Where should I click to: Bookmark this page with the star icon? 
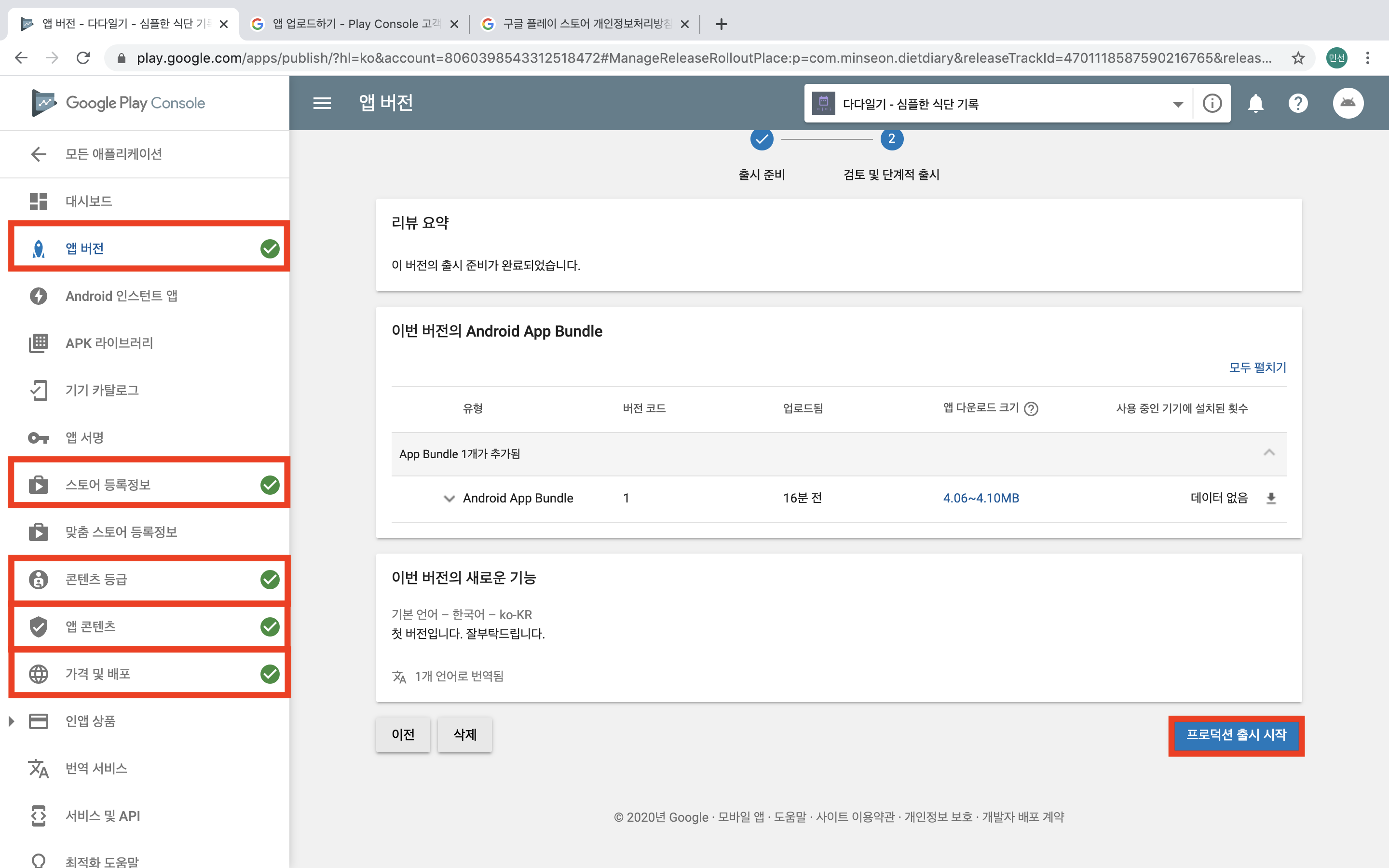coord(1298,58)
